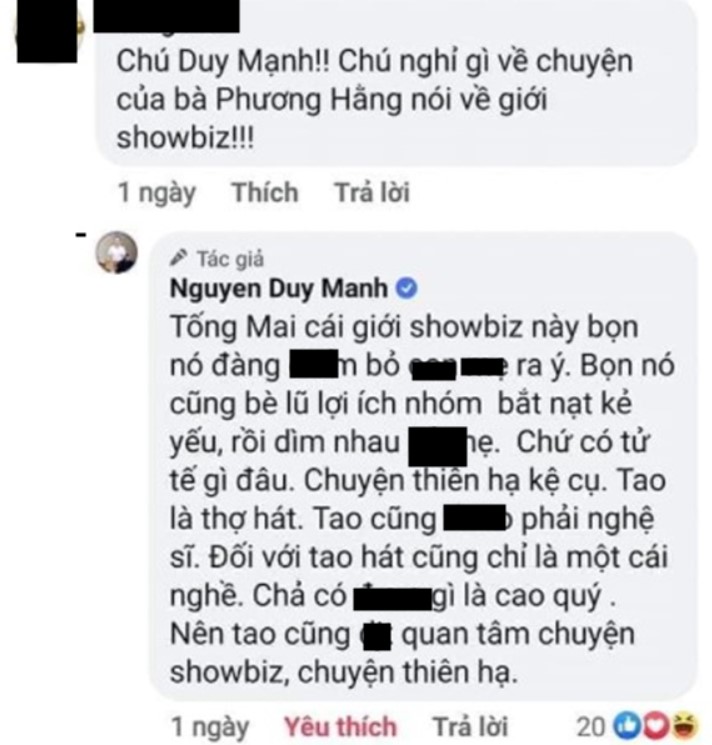This screenshot has height=745, width=712.
Task: Reply to Nguyen Duy Manh's comment via Trả lời
Action: coord(470,727)
